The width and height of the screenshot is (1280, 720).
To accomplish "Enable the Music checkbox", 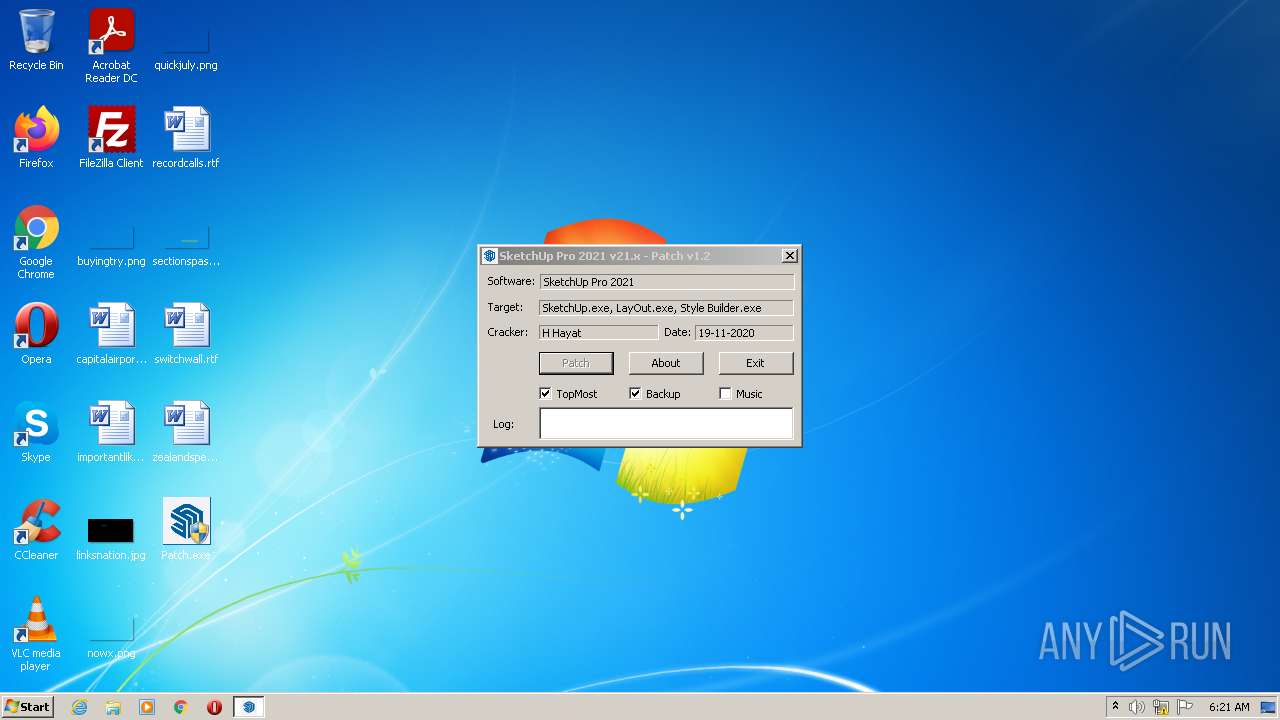I will click(x=725, y=394).
